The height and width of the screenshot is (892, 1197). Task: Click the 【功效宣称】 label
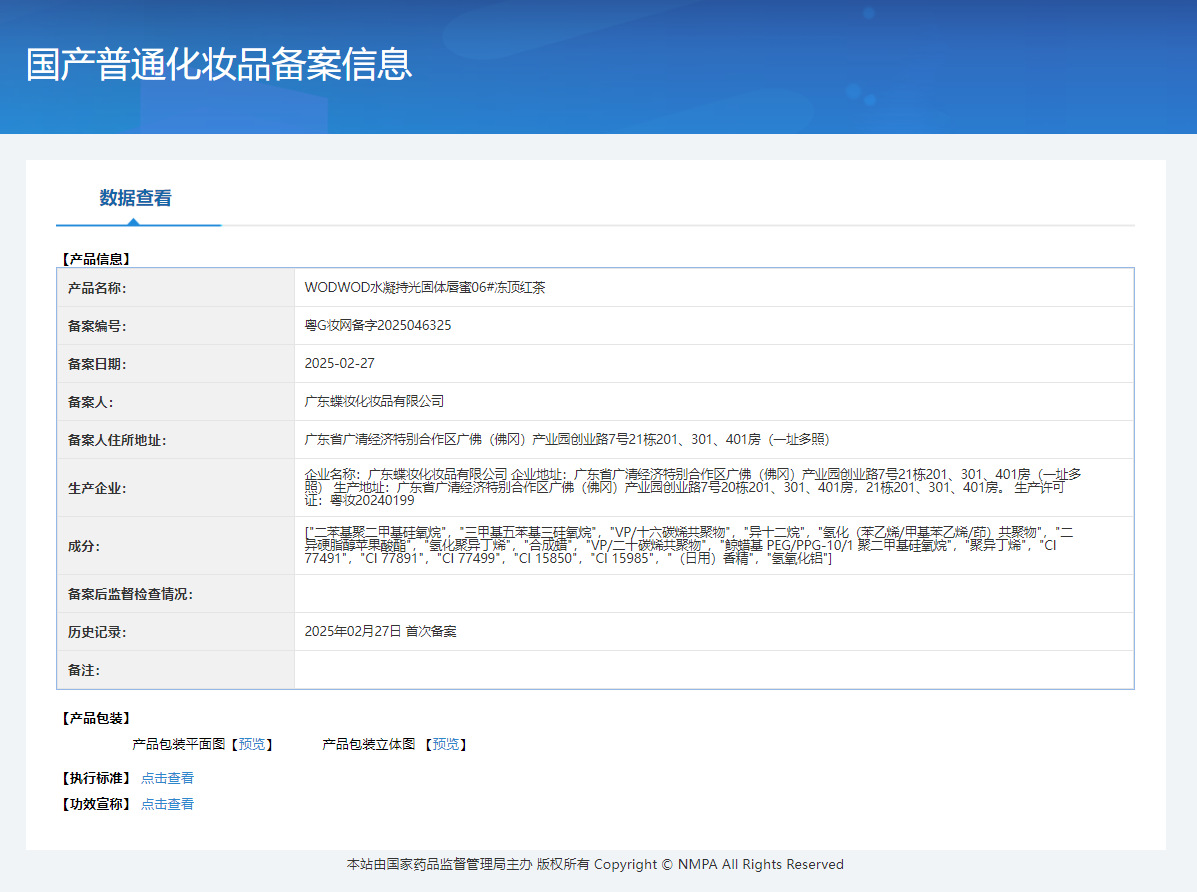pyautogui.click(x=96, y=804)
